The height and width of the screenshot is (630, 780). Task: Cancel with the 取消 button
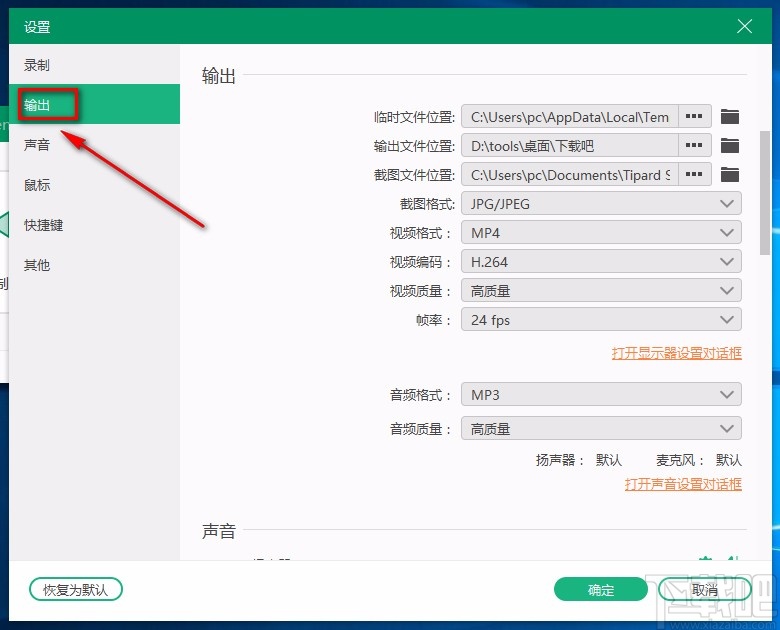coord(704,590)
